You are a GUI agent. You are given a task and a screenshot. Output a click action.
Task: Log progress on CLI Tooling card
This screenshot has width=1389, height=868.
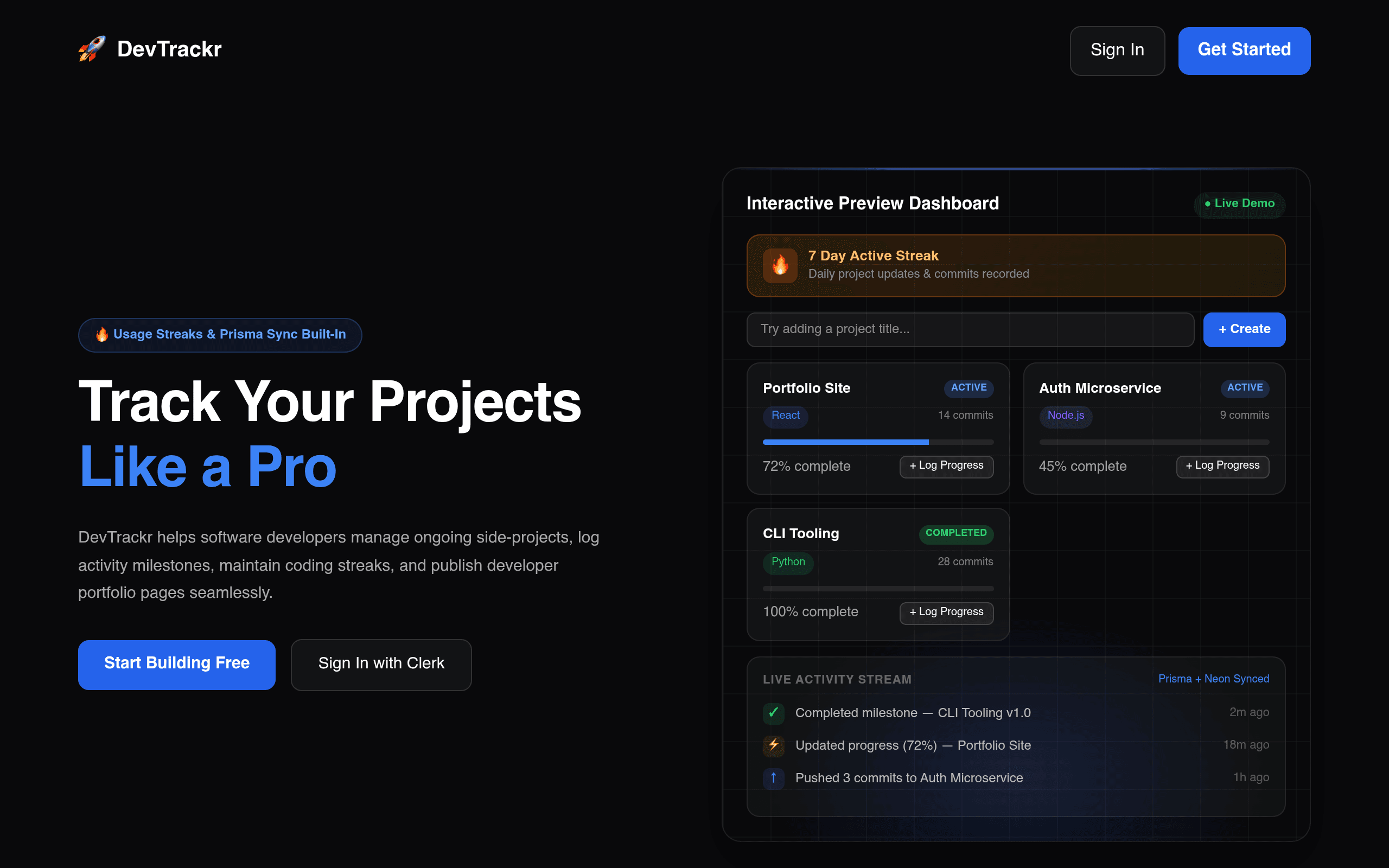point(946,612)
